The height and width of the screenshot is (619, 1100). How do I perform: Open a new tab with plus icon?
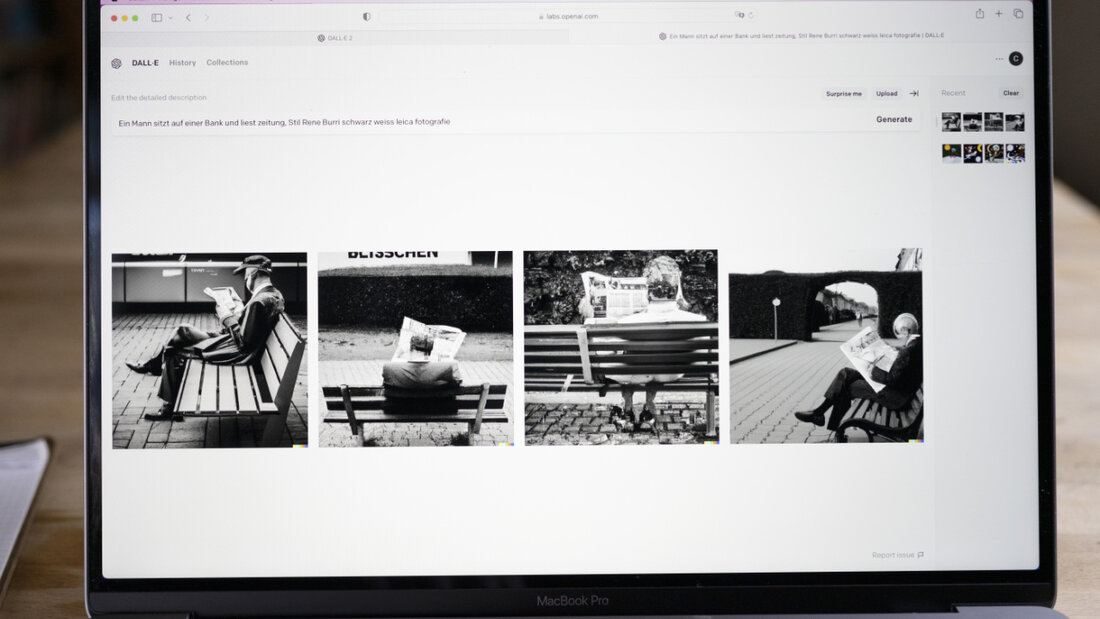point(998,14)
